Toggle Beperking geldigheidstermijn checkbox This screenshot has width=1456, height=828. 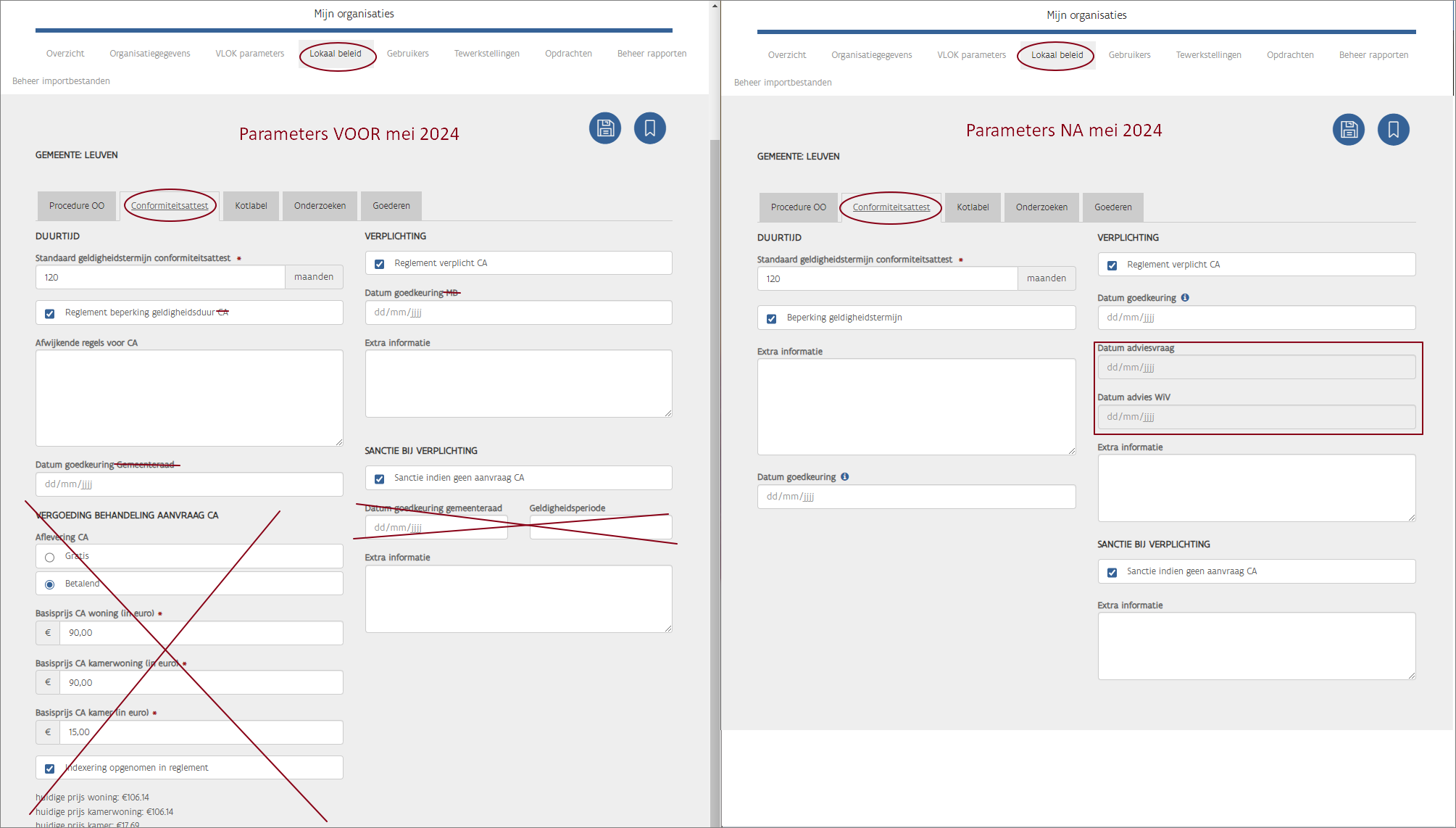click(x=772, y=318)
